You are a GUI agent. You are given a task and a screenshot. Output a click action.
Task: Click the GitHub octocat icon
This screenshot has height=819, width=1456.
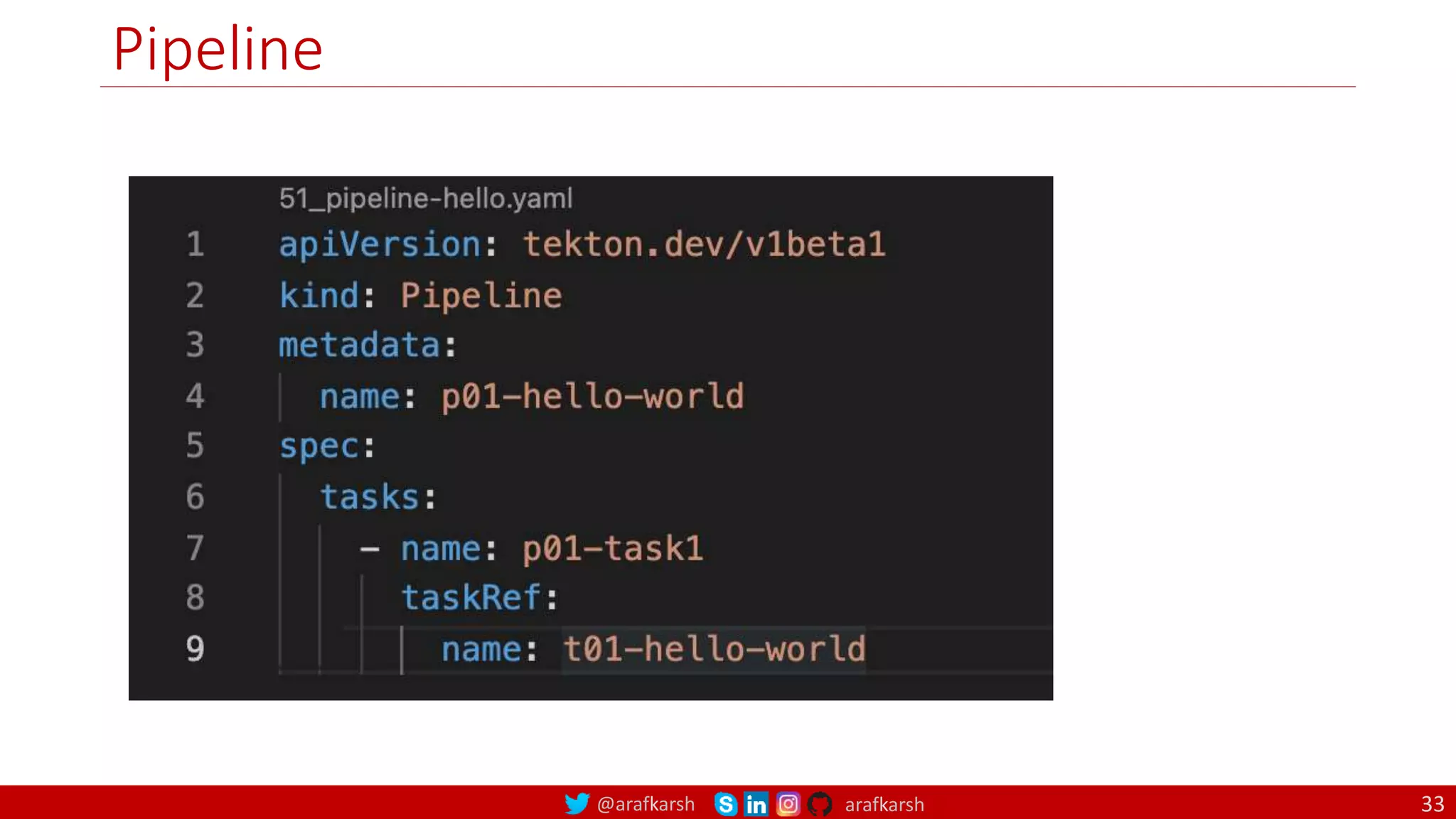pos(820,804)
